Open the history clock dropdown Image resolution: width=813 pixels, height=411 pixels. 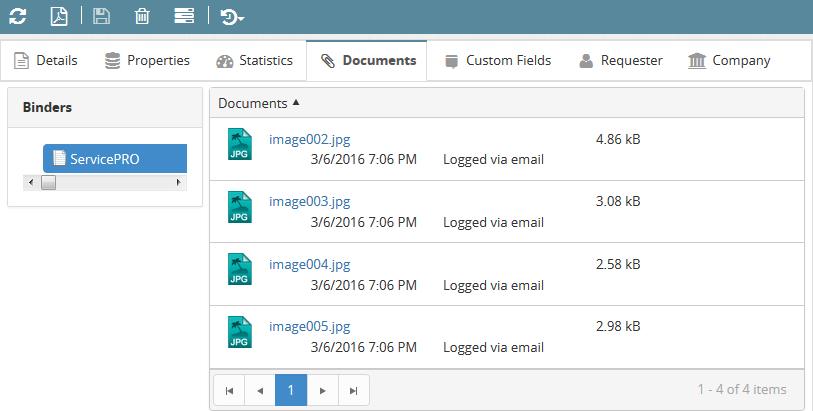coord(232,17)
